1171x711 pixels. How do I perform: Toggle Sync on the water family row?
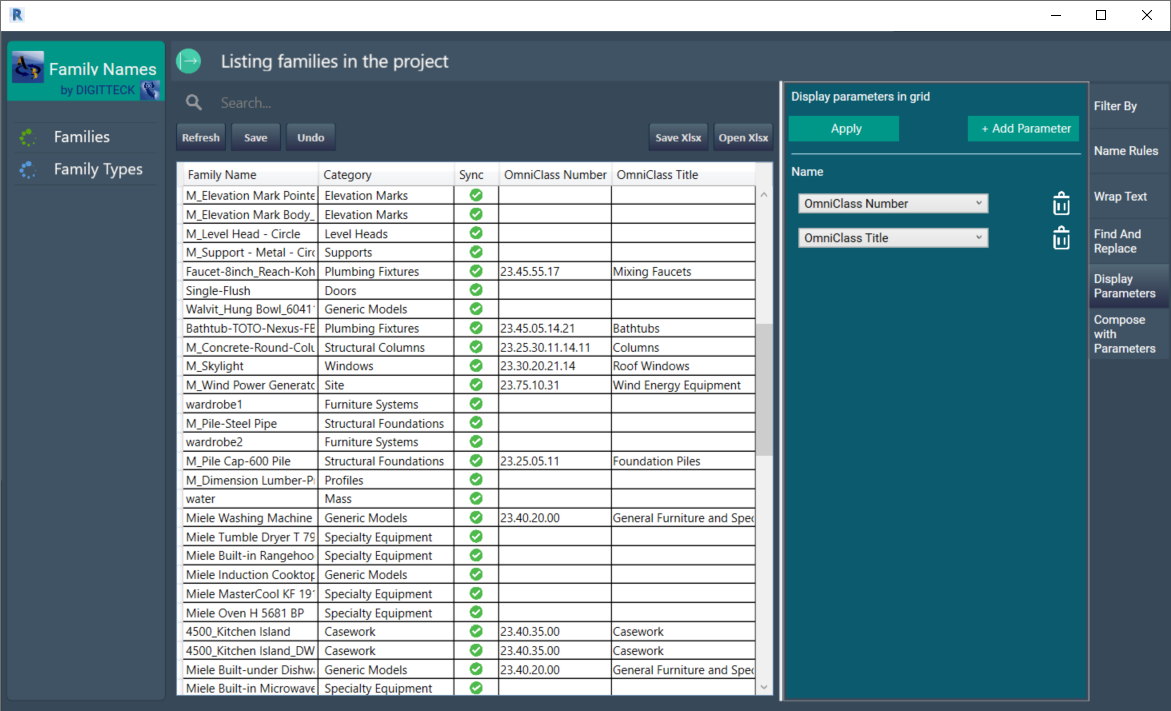click(x=475, y=498)
